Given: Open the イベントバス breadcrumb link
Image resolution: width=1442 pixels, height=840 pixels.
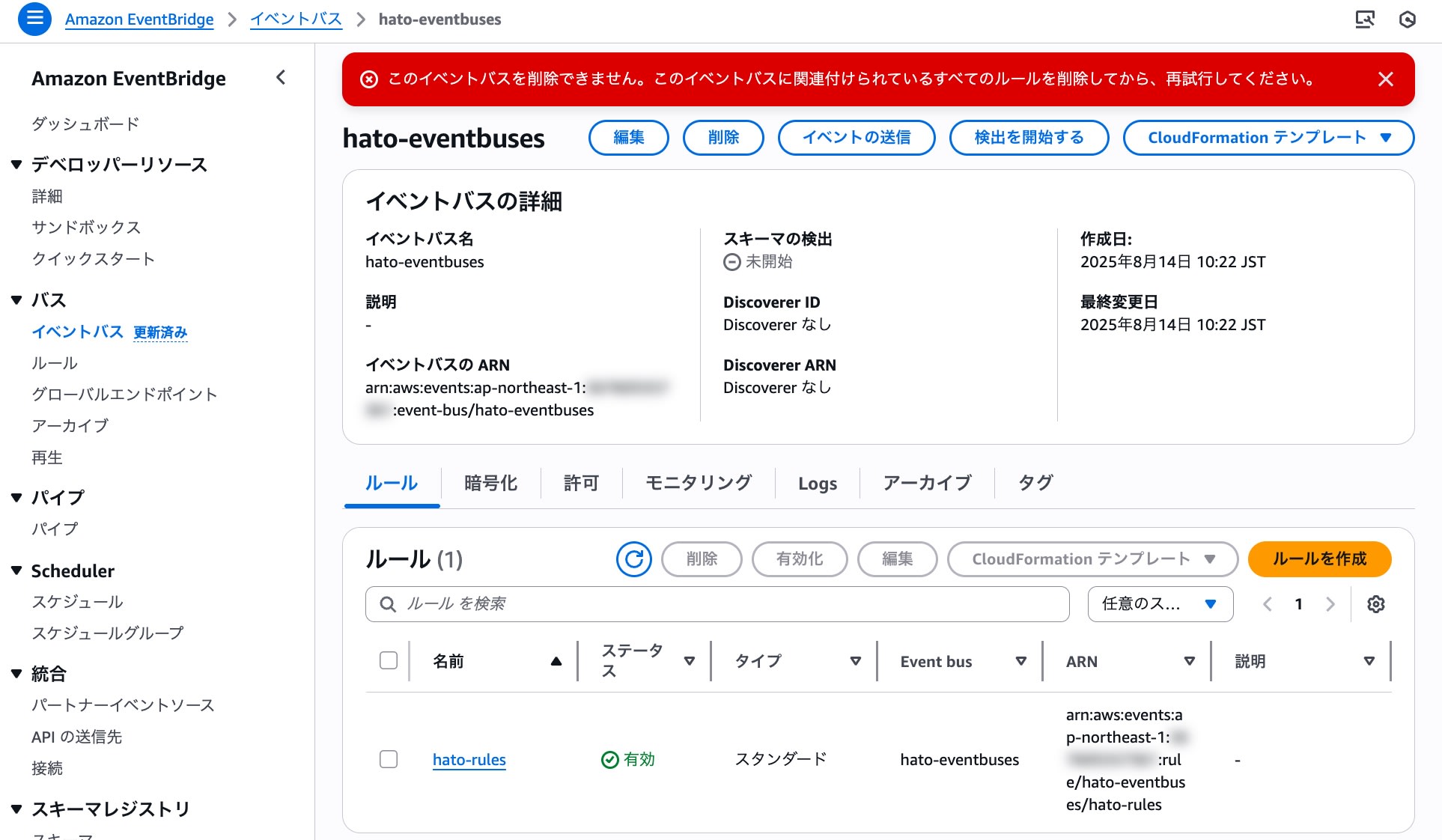Looking at the screenshot, I should coord(296,19).
